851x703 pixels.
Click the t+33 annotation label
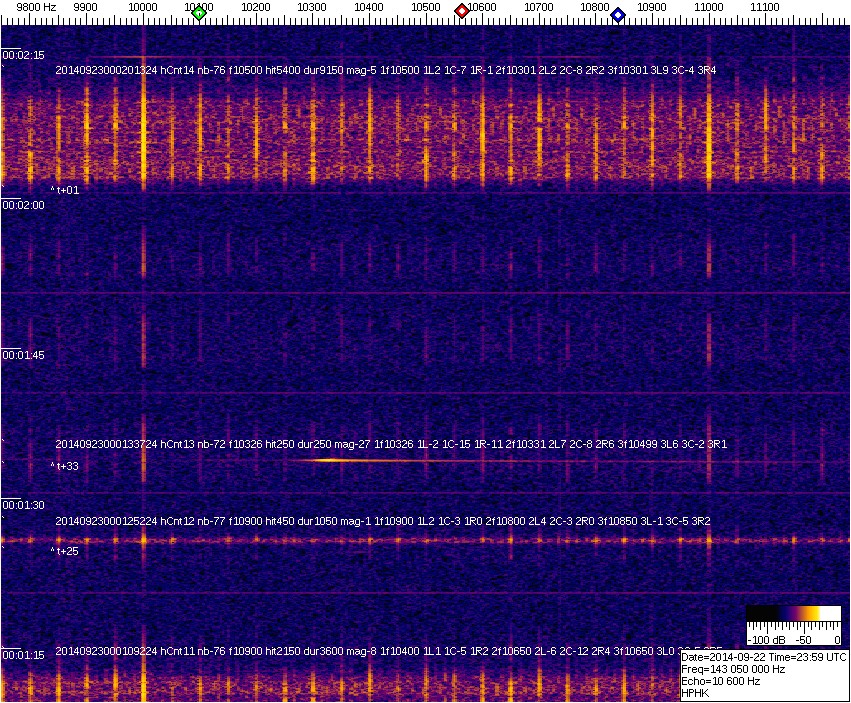click(66, 466)
